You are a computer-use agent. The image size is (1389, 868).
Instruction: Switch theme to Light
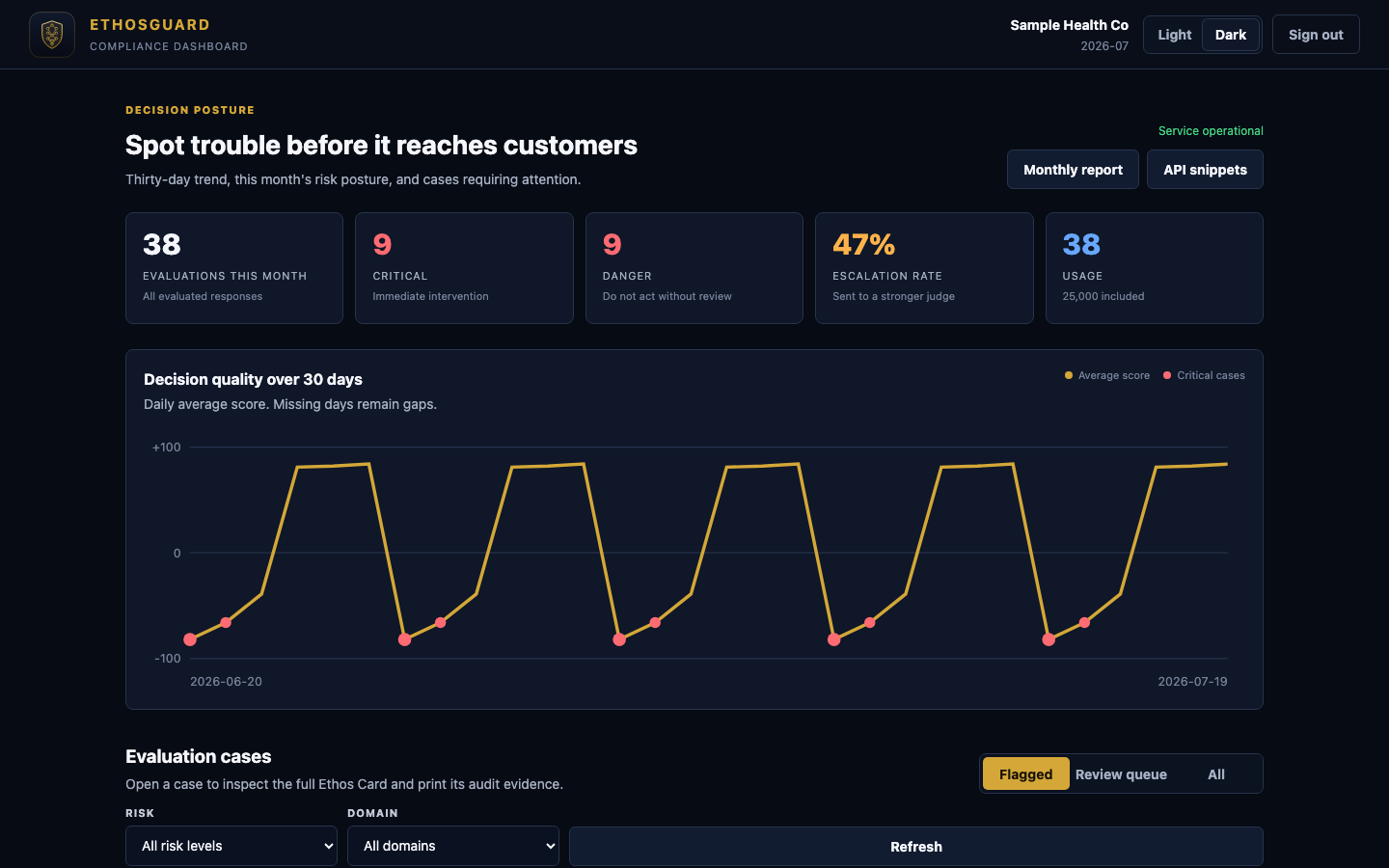(x=1174, y=35)
